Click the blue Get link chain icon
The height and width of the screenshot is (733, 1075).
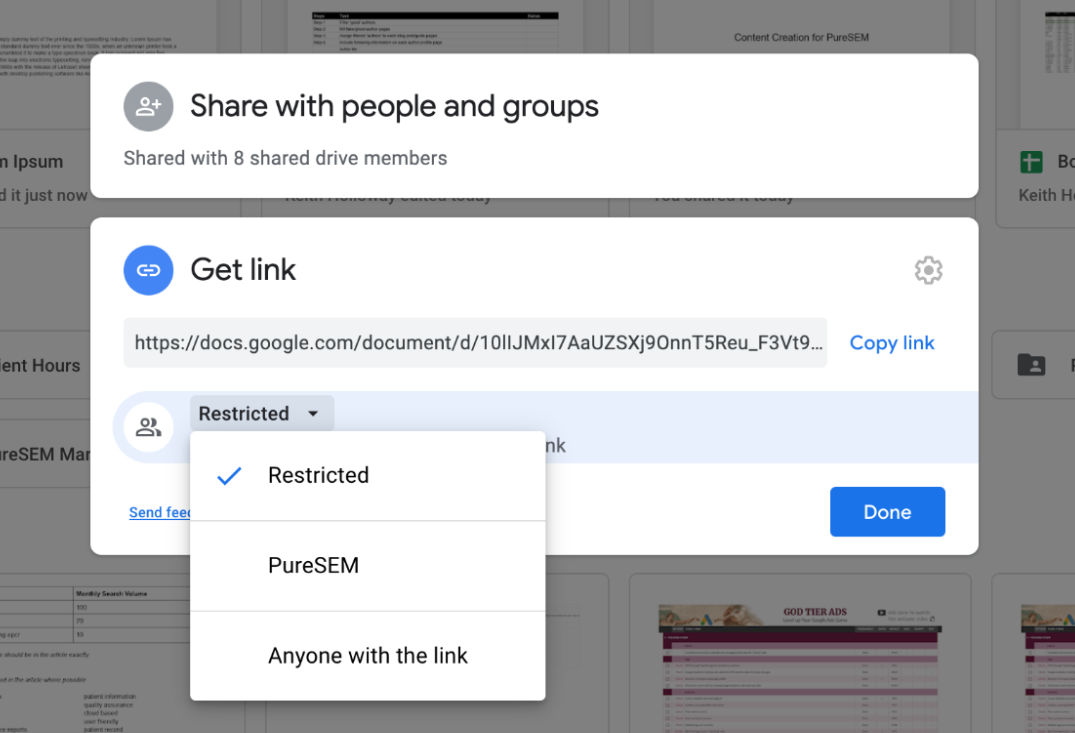[x=148, y=270]
